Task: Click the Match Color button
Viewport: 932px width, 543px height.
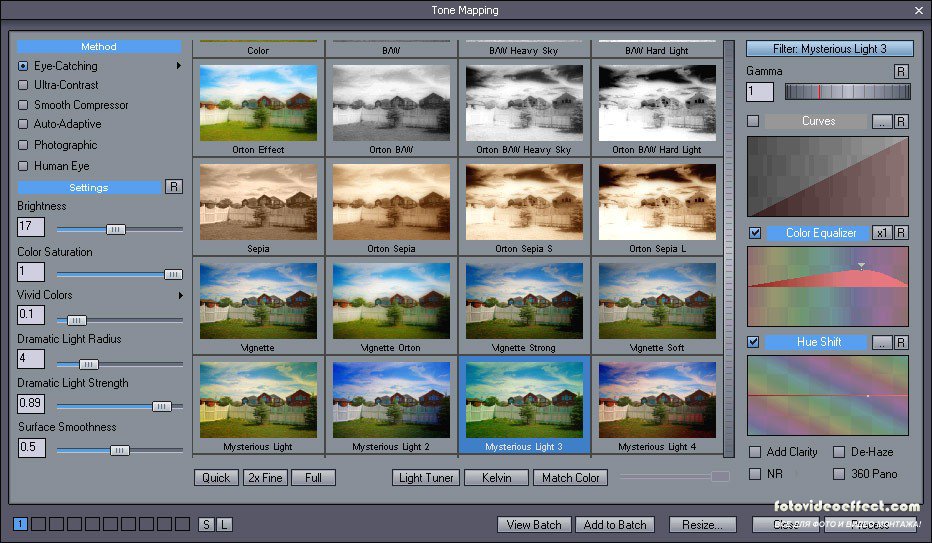Action: pos(571,478)
